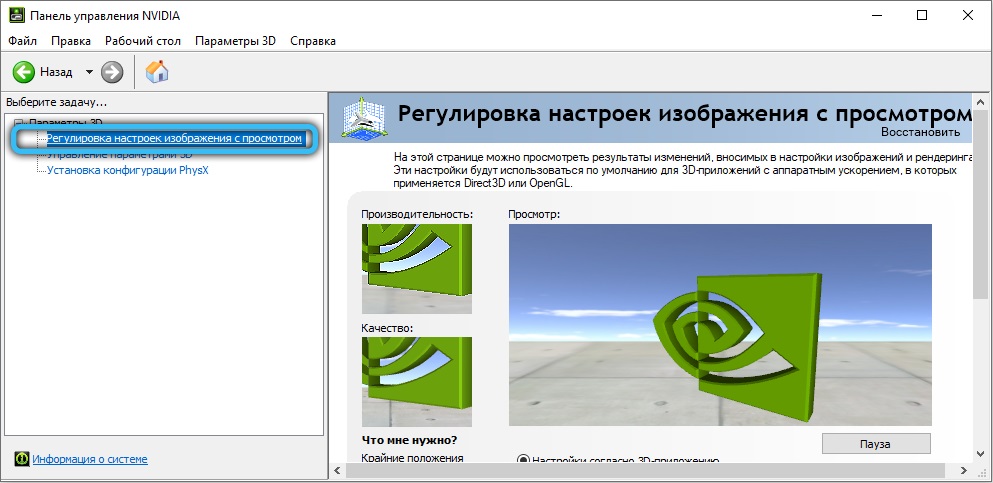
Task: Select Установка конфигурации PhysX in the tree
Action: tap(127, 170)
